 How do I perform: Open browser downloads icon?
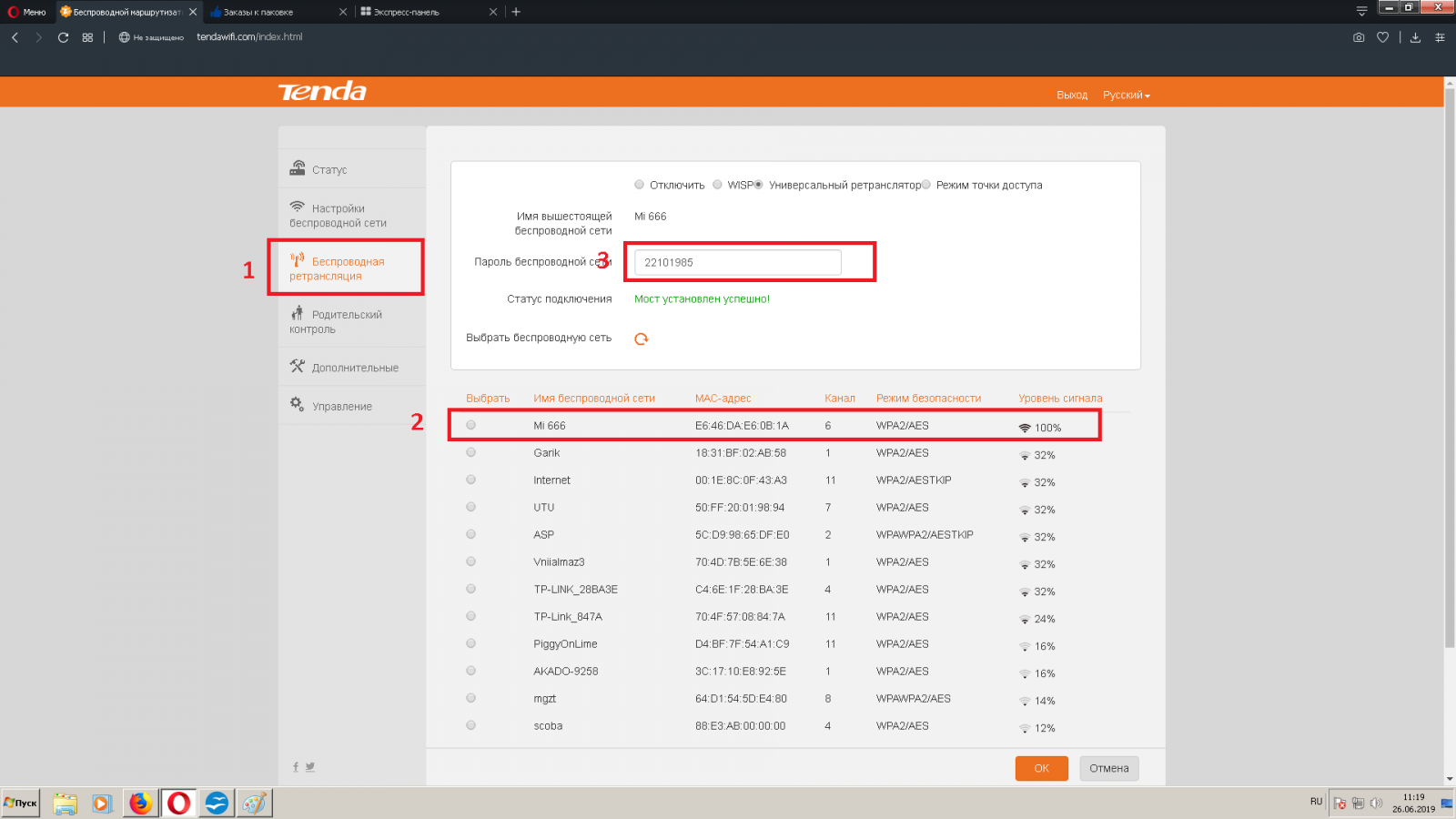(1415, 37)
